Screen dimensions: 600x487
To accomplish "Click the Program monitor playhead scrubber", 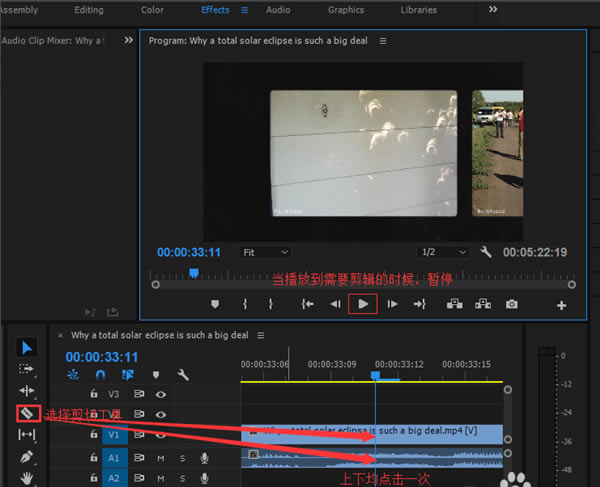I will pos(194,273).
